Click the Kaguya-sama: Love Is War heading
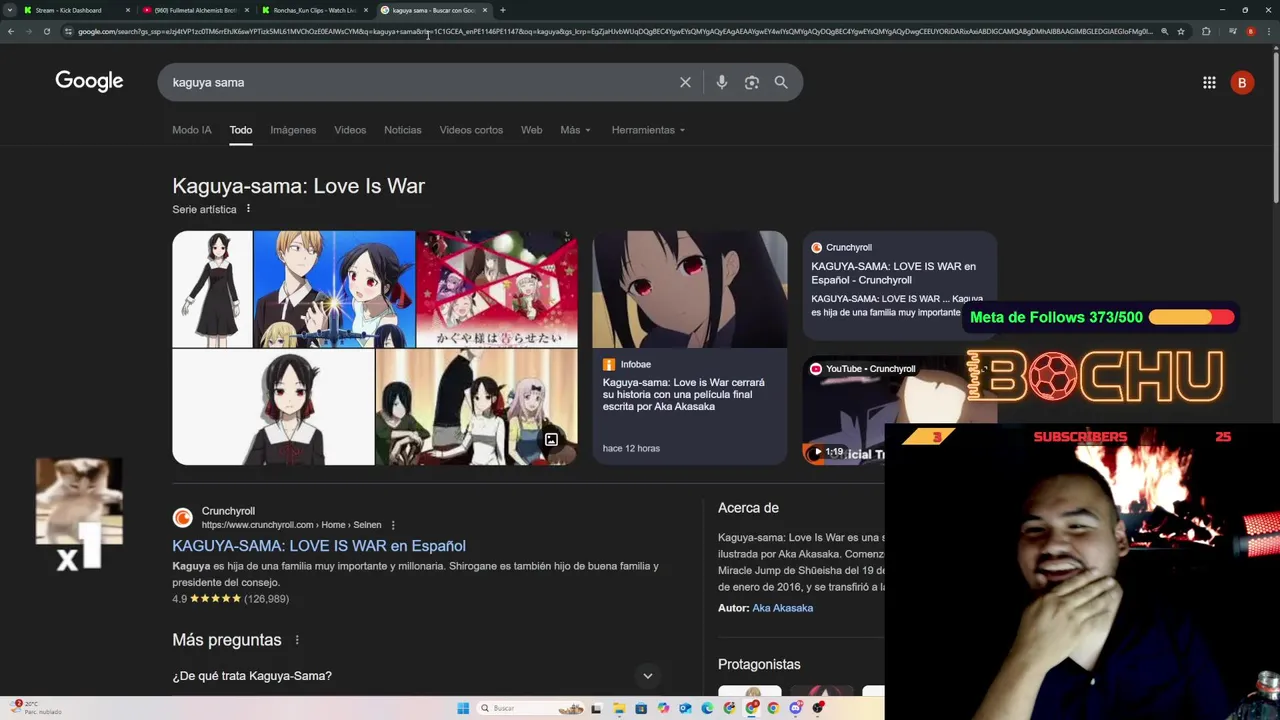Screen dimensions: 1280x720 click(298, 186)
